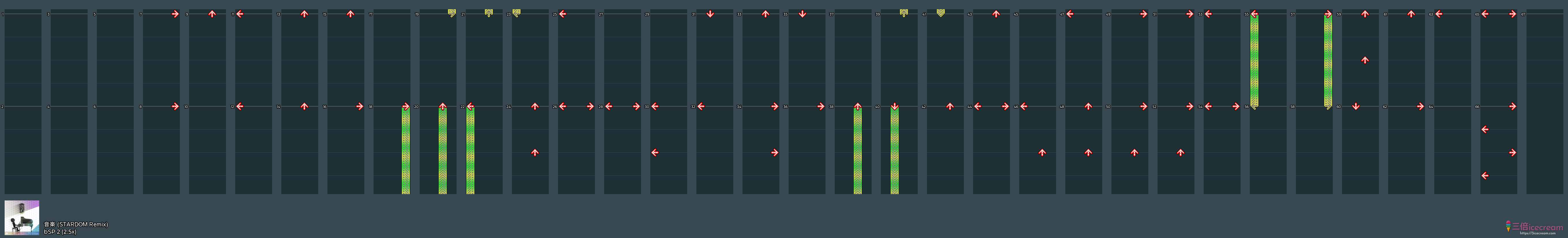The height and width of the screenshot is (238, 1568).
Task: Click the yellow up freeze tail at measure 21
Action: (489, 13)
